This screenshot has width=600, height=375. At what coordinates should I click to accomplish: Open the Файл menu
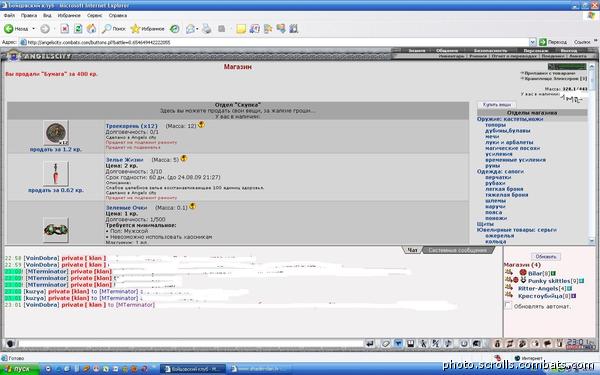click(x=10, y=16)
